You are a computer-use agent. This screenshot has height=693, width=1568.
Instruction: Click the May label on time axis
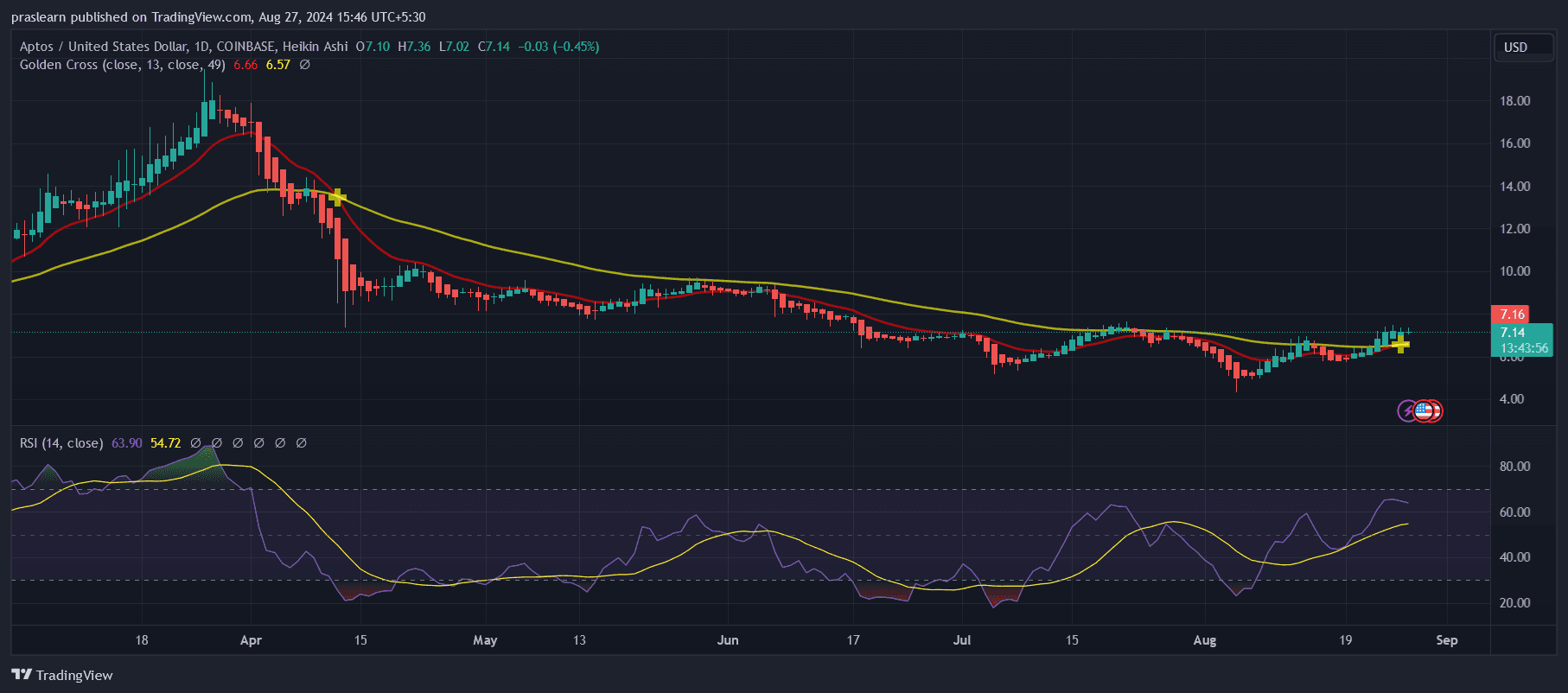pyautogui.click(x=485, y=640)
